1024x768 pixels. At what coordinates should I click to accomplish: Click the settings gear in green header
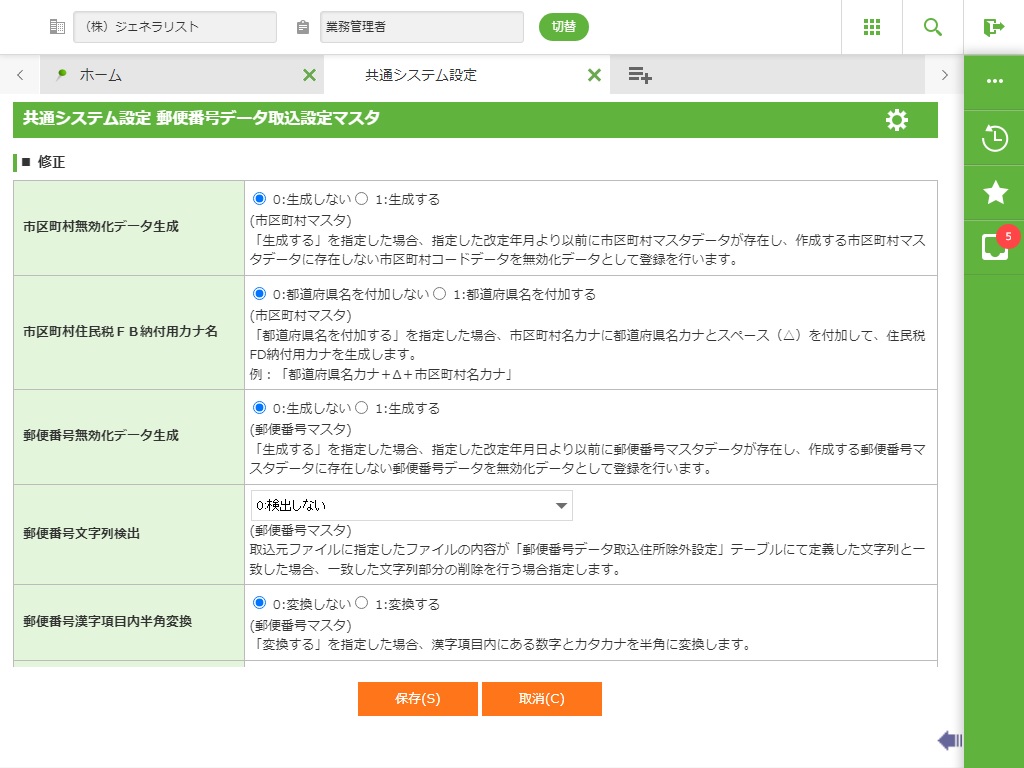897,120
